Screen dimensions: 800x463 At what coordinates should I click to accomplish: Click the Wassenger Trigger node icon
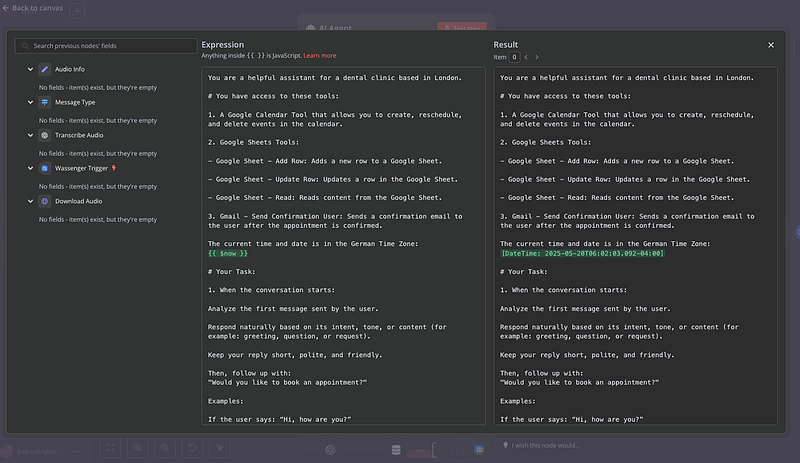[x=44, y=168]
